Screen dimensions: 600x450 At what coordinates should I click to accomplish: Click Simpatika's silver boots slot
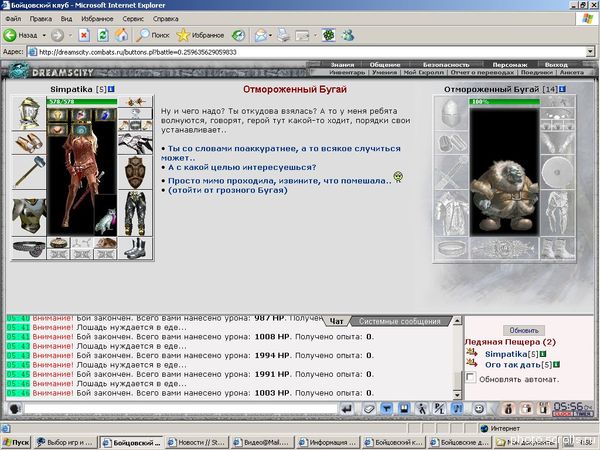(135, 248)
